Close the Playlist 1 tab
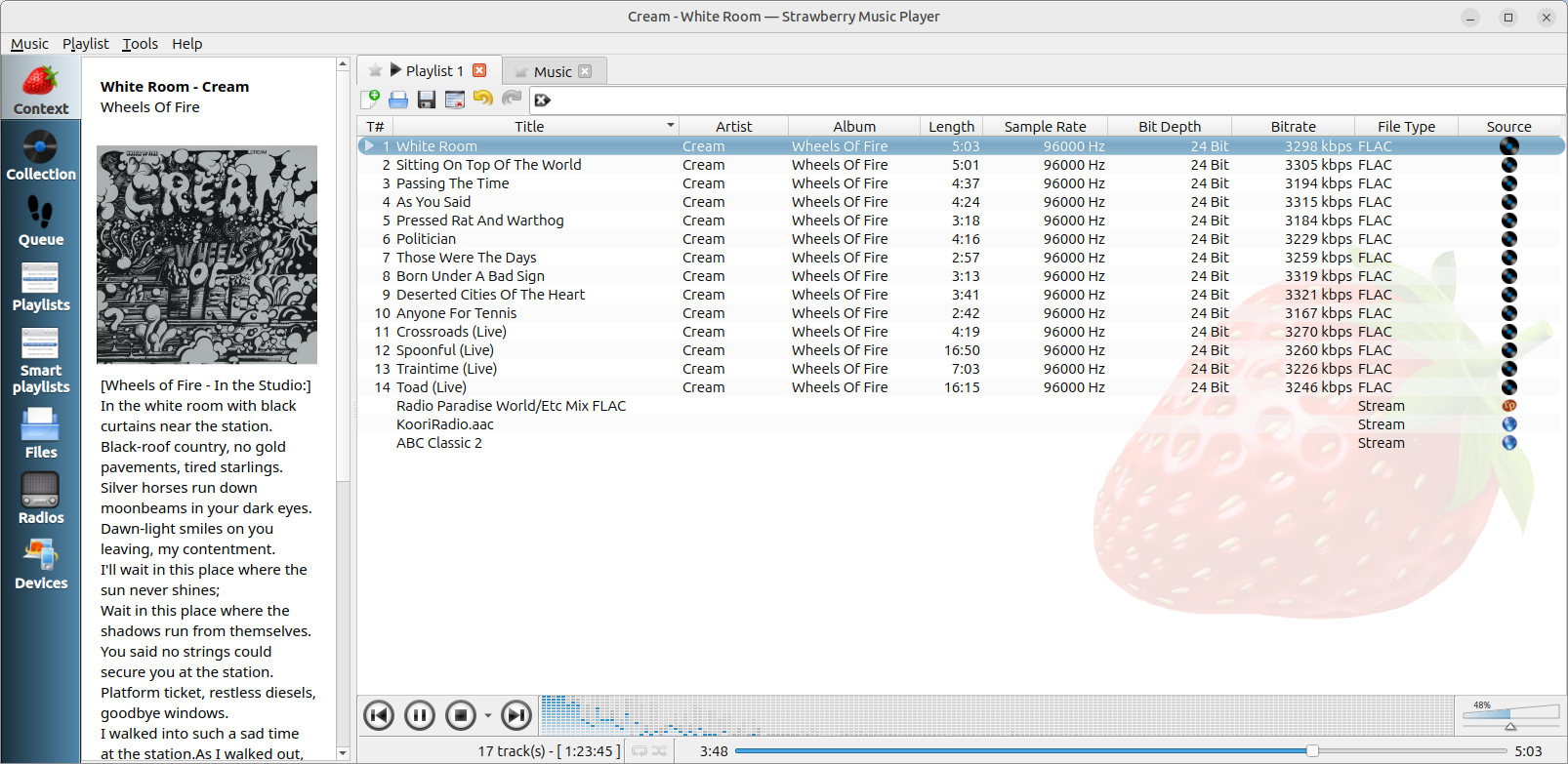Image resolution: width=1568 pixels, height=764 pixels. 479,70
